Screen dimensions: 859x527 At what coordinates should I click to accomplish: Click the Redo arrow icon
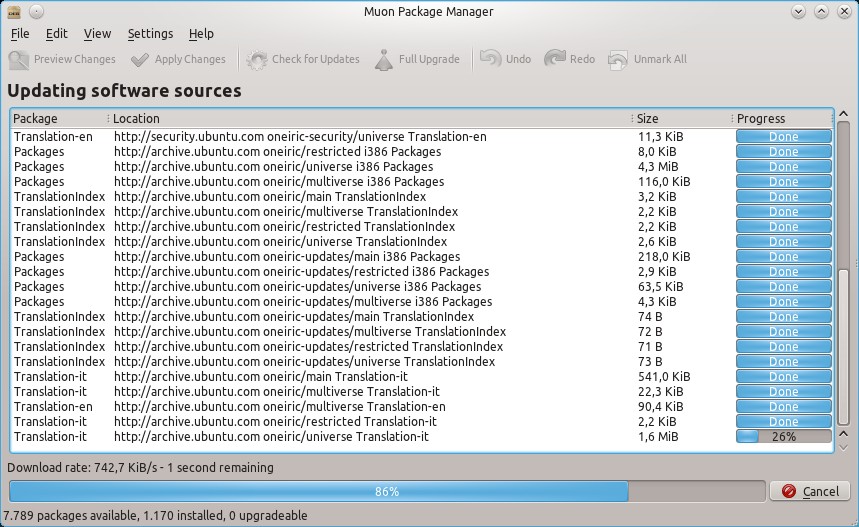click(x=555, y=59)
